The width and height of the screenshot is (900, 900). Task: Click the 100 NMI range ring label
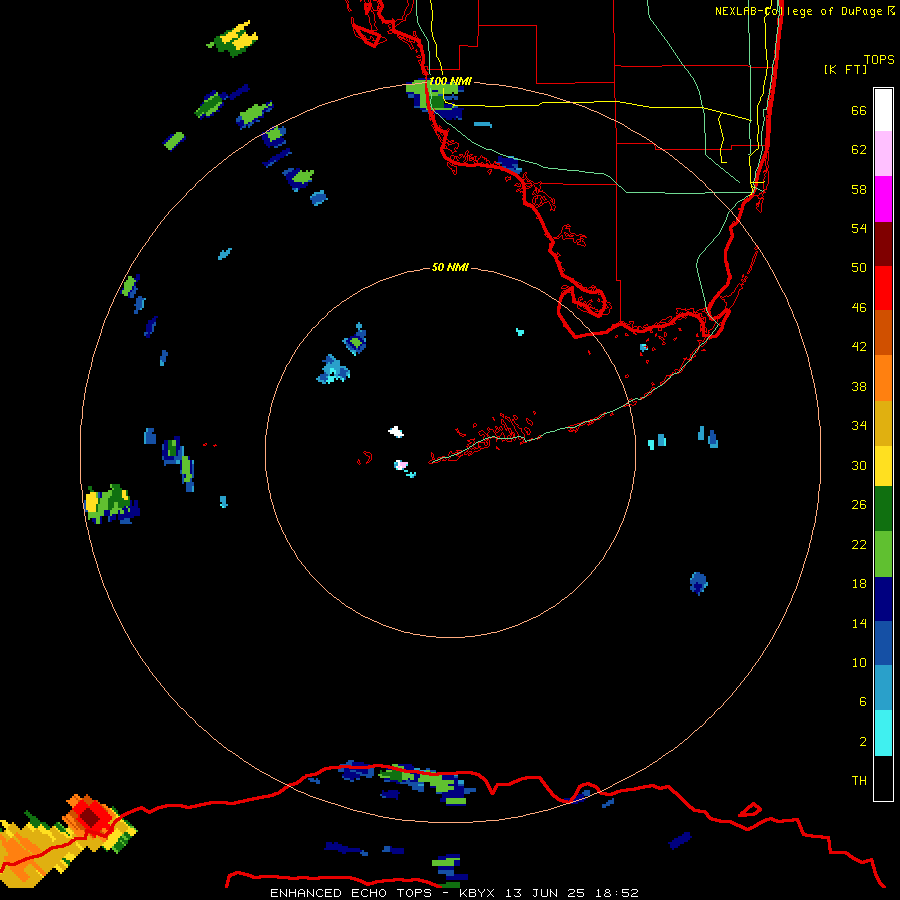449,81
